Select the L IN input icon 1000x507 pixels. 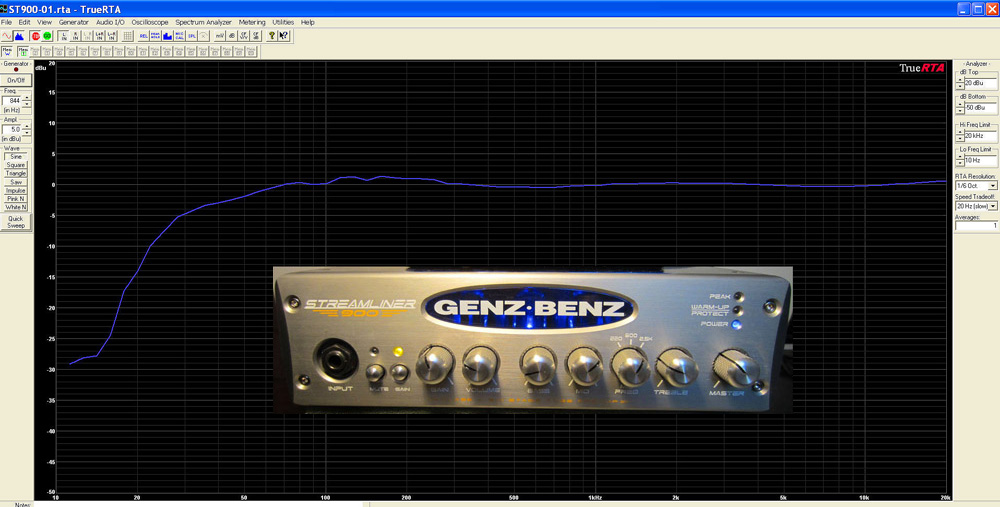[64, 36]
